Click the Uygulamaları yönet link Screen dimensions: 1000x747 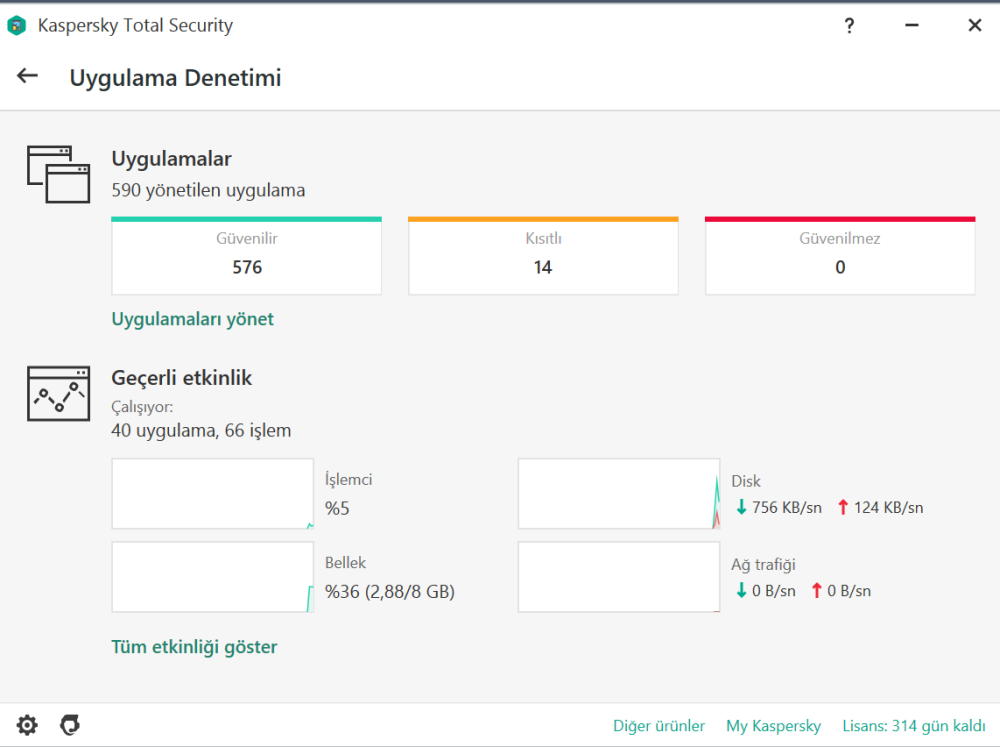tap(192, 319)
